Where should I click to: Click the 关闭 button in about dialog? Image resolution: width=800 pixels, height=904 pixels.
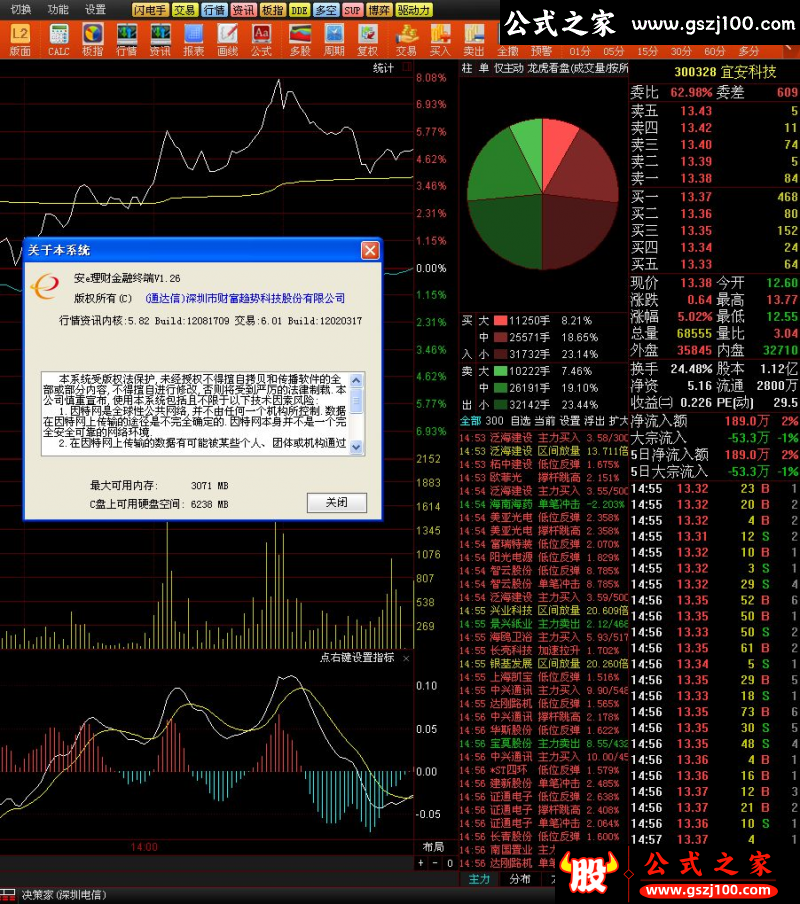point(337,502)
